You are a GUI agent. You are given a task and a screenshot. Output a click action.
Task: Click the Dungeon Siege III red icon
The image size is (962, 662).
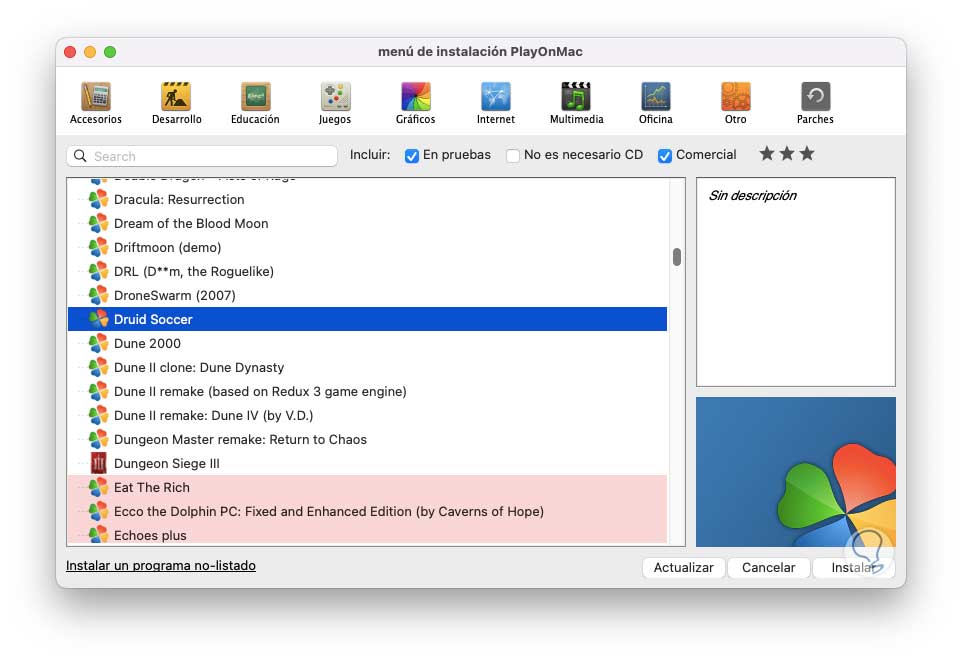(x=98, y=463)
